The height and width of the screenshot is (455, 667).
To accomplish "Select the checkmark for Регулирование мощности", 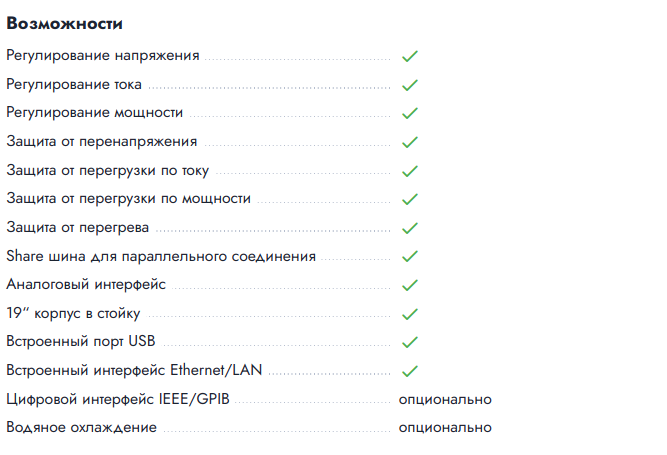I will click(x=408, y=113).
